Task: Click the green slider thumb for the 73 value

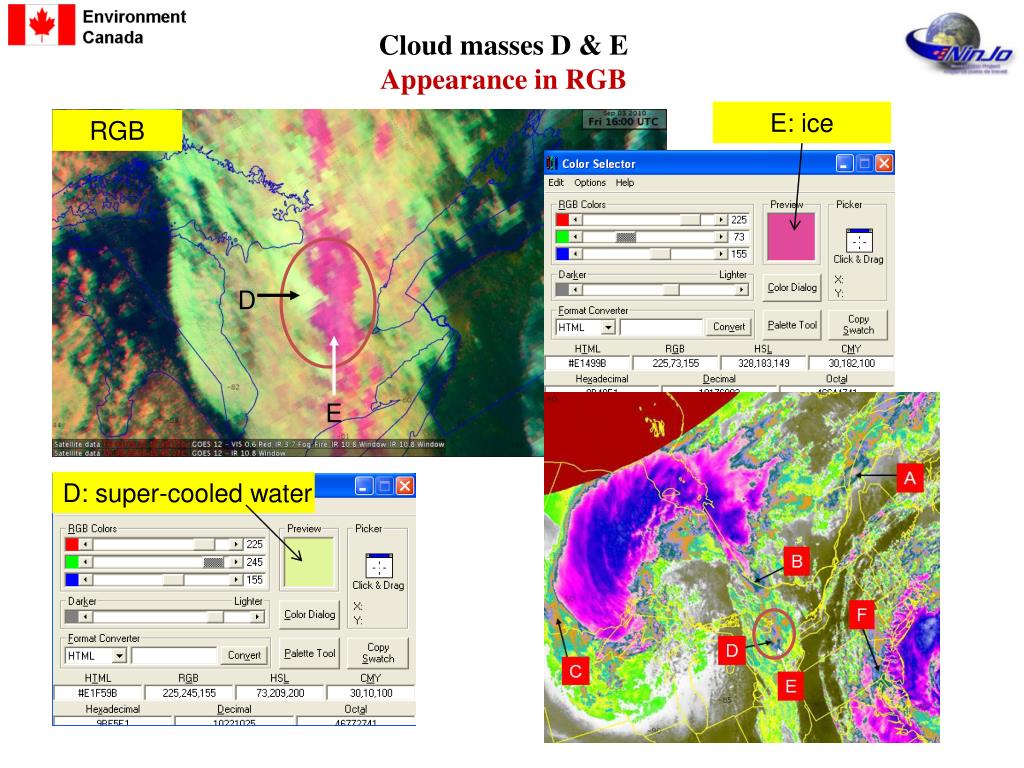Action: pyautogui.click(x=626, y=237)
